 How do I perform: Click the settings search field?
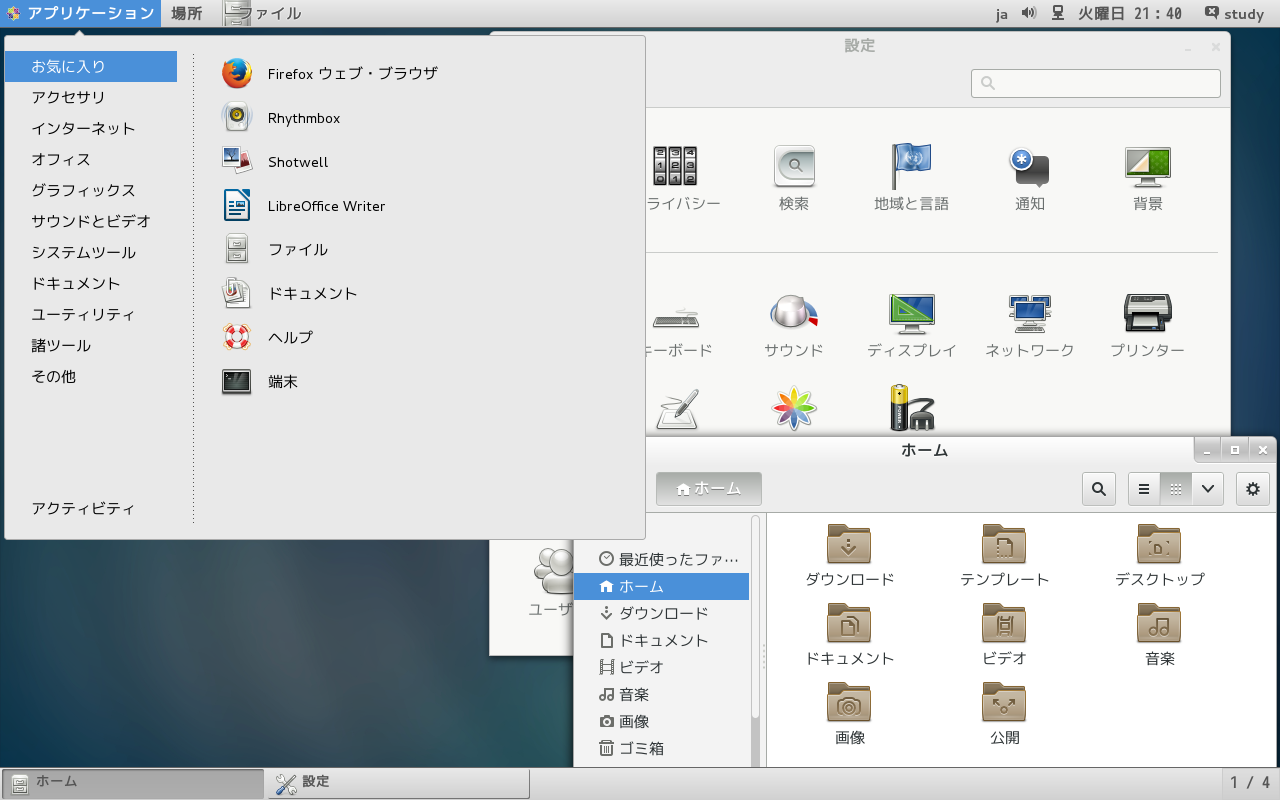(x=1096, y=83)
